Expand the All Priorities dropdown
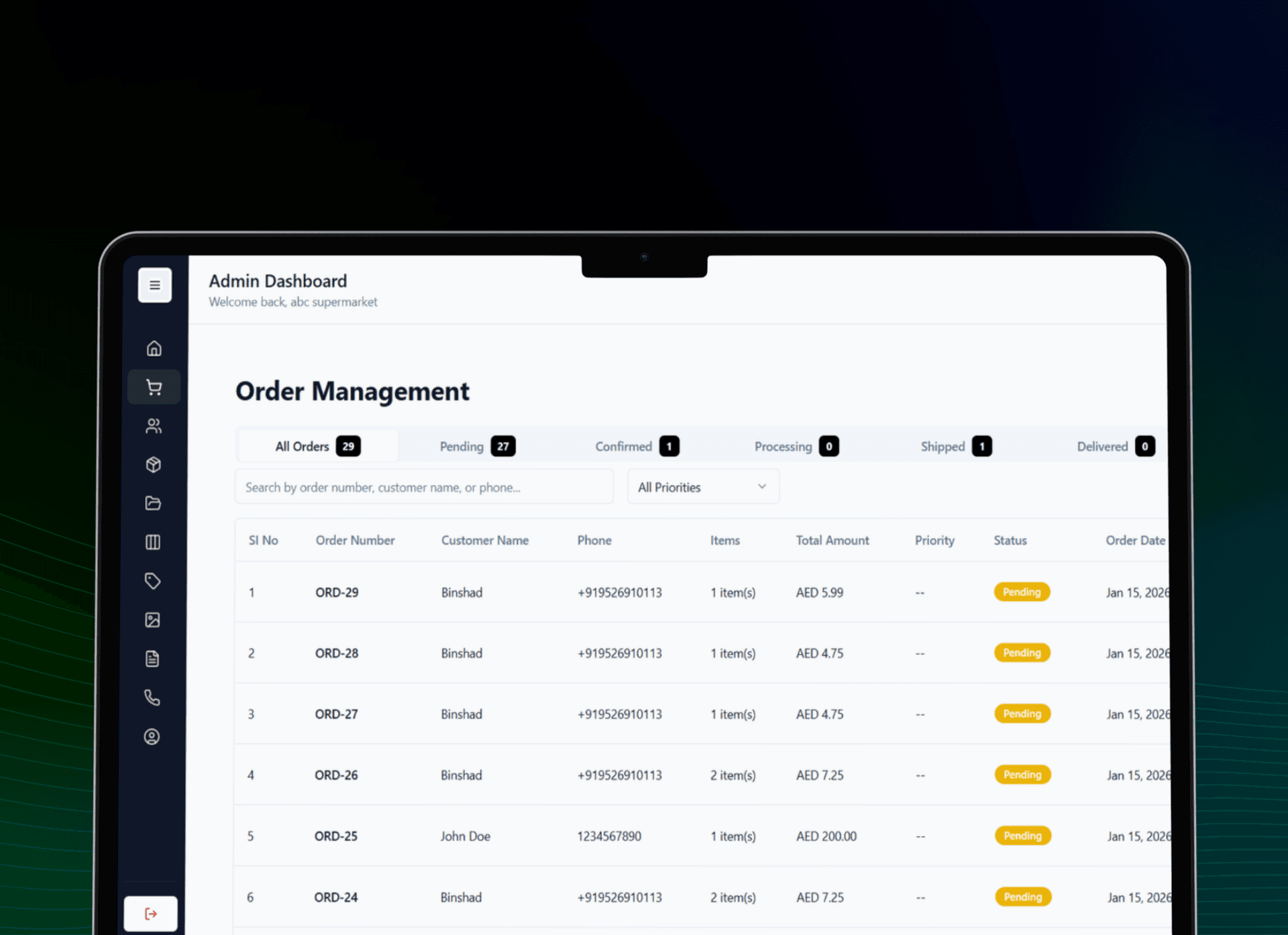This screenshot has height=935, width=1288. [x=702, y=487]
